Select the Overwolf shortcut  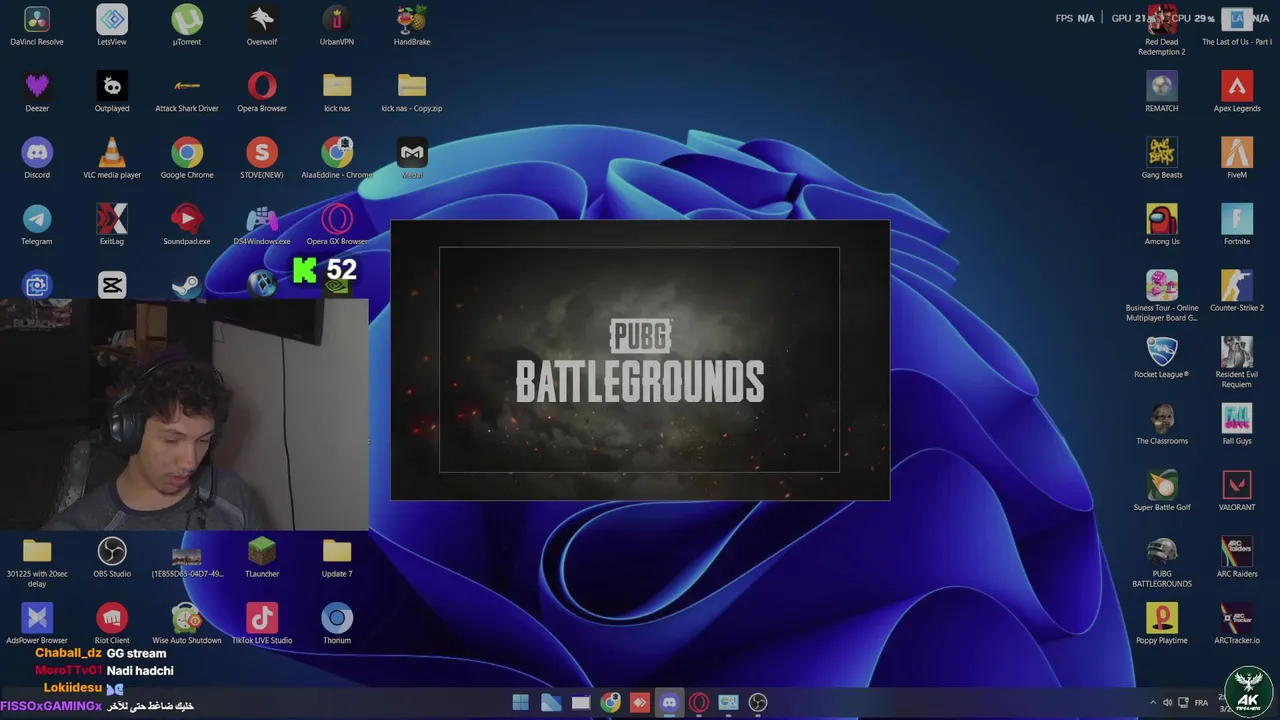click(x=262, y=26)
